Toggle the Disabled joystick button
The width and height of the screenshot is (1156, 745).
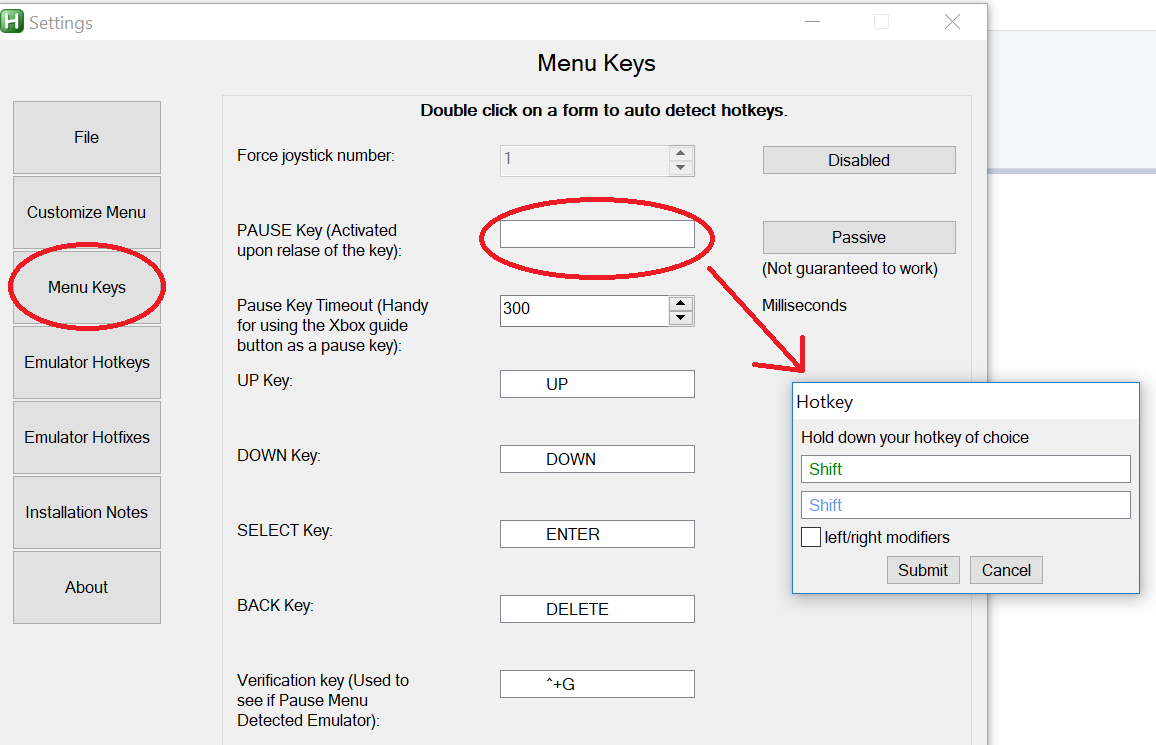tap(859, 160)
